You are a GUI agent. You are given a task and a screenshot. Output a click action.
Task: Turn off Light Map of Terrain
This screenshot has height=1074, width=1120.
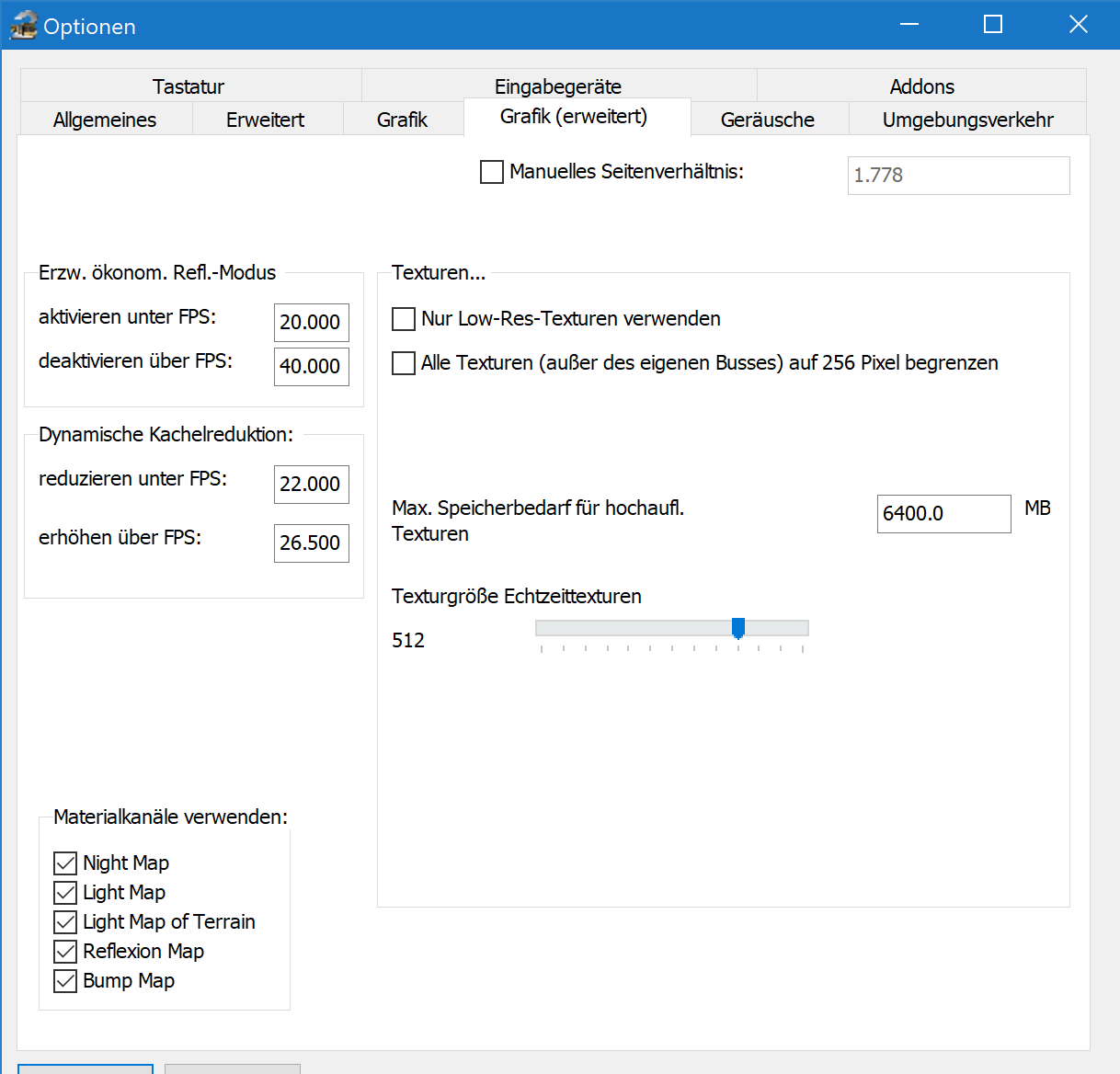tap(65, 922)
